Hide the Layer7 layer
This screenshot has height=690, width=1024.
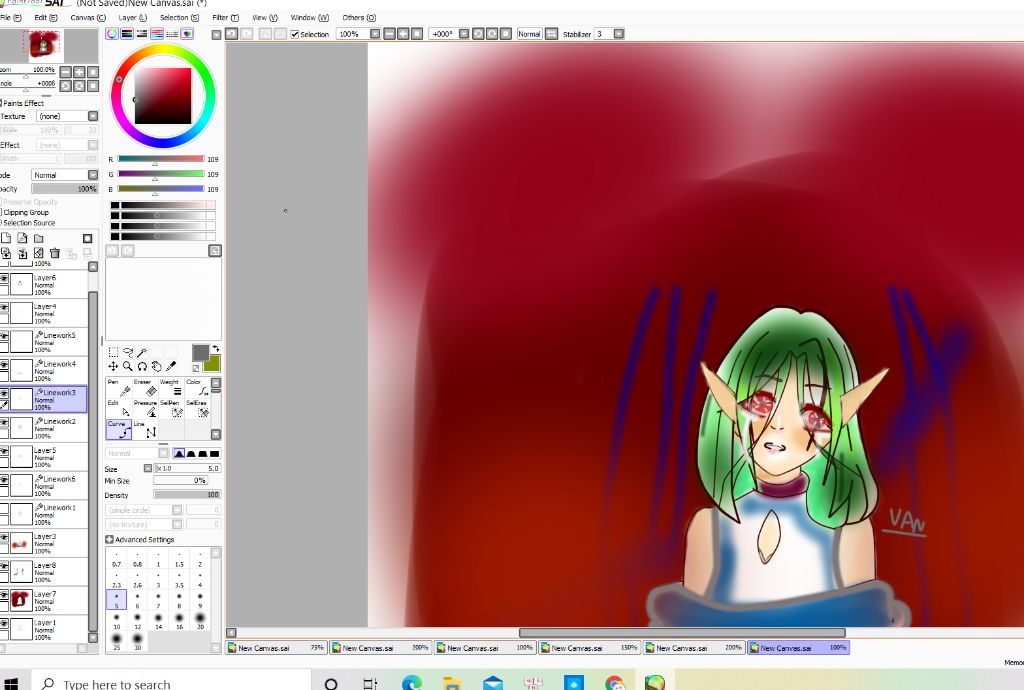click(x=4, y=595)
